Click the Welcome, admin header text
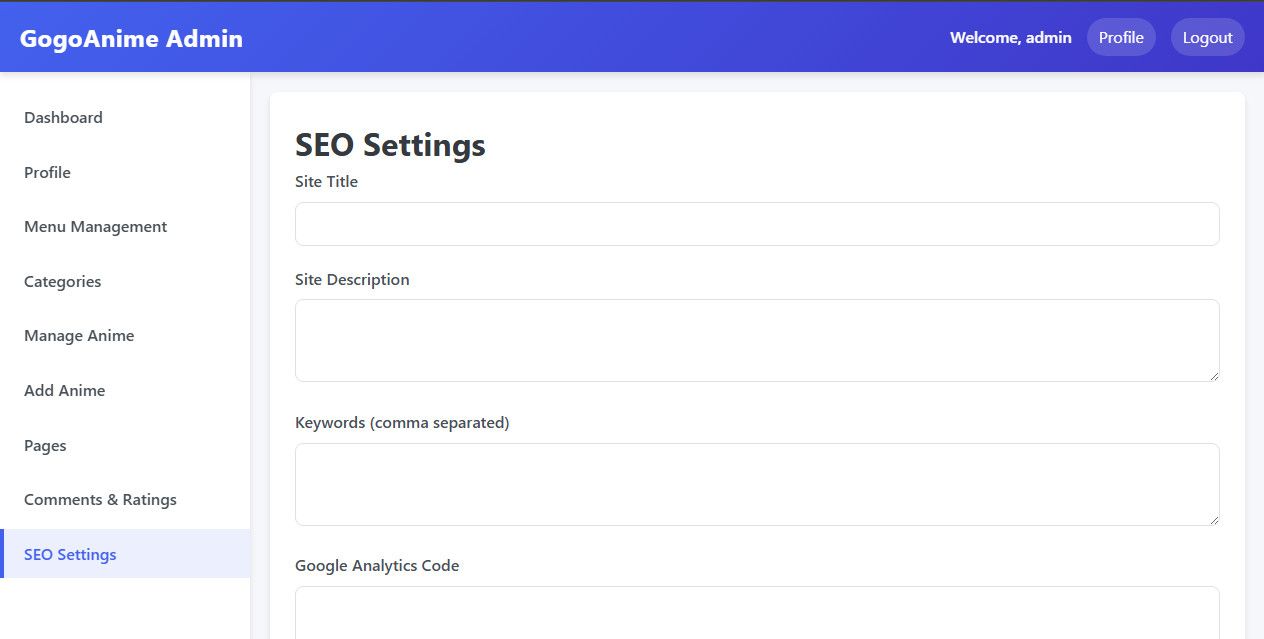This screenshot has width=1264, height=639. click(x=1010, y=38)
